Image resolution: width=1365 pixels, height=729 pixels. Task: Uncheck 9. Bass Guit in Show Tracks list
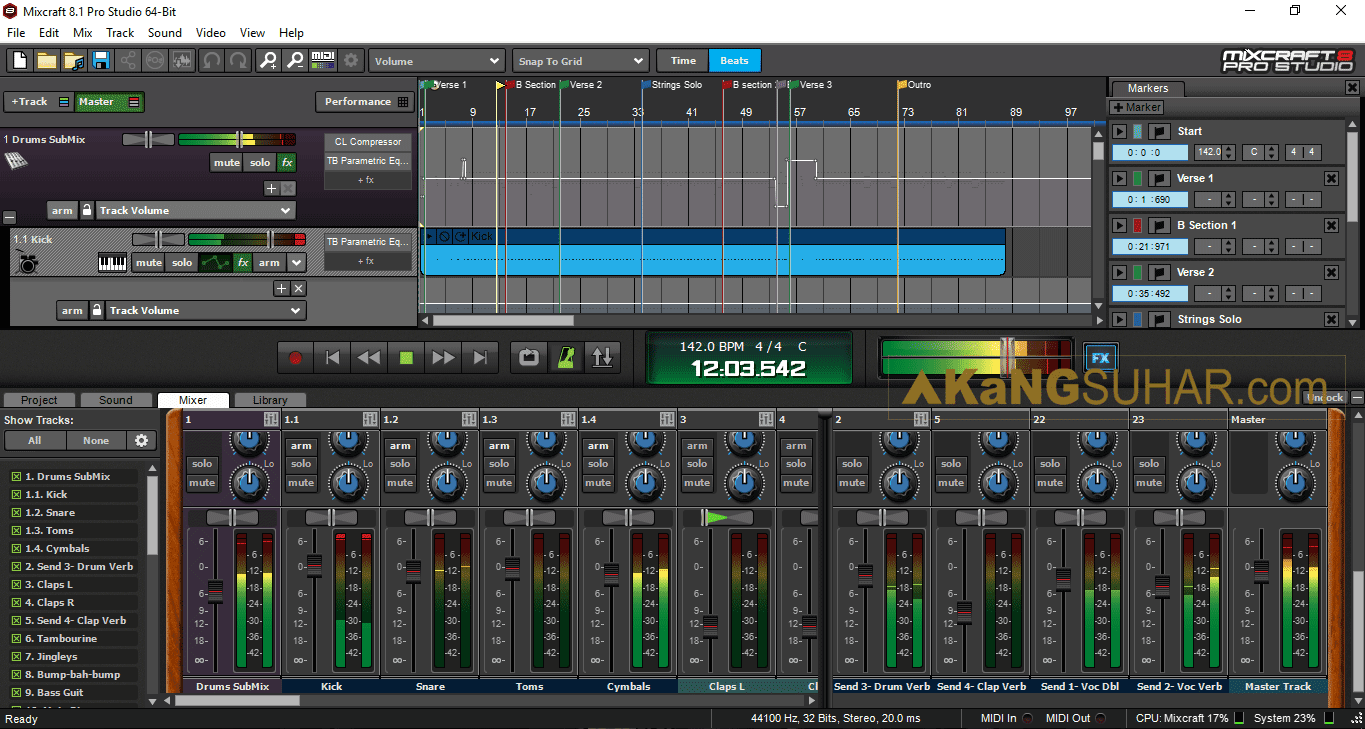(16, 692)
